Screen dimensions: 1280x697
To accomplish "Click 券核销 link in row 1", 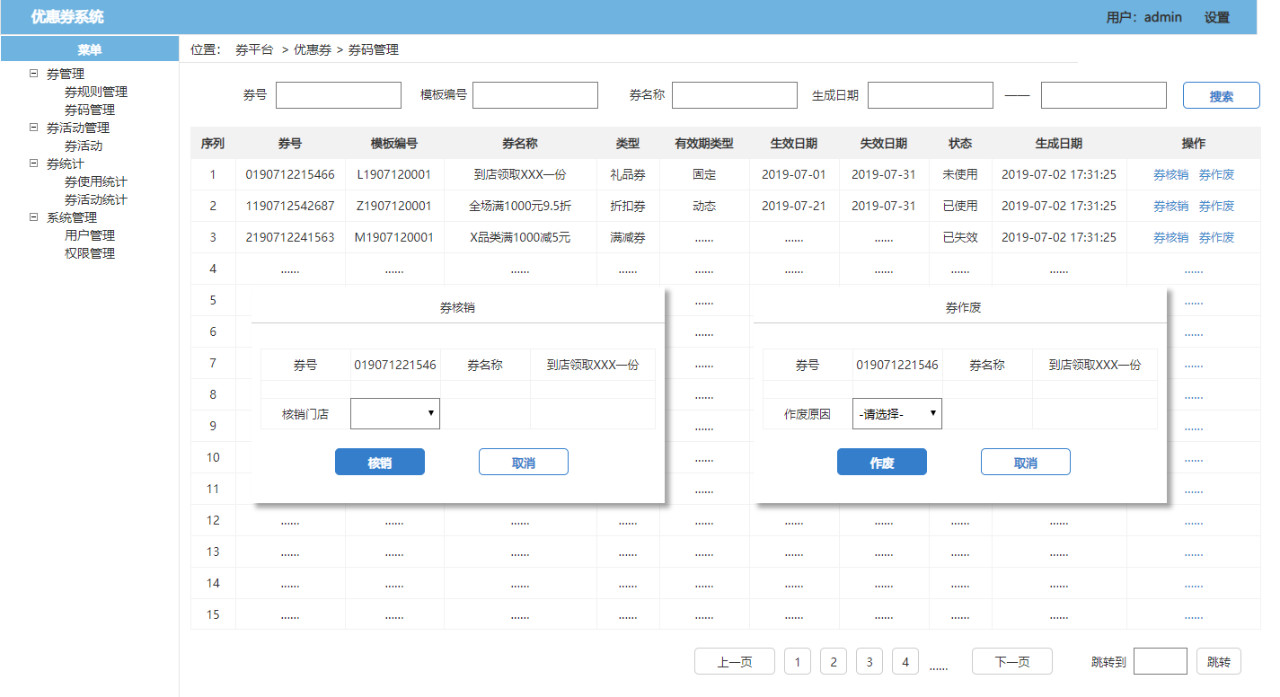I will coord(1171,175).
